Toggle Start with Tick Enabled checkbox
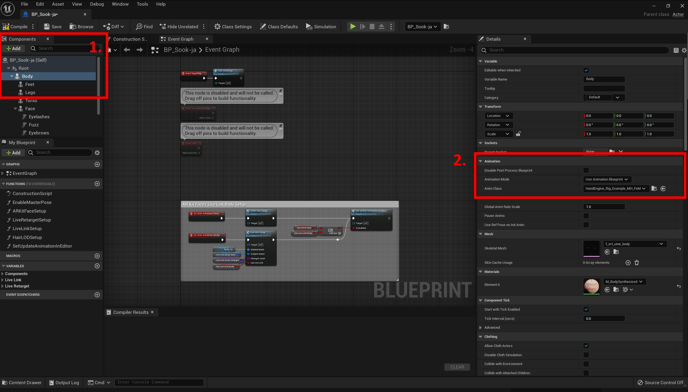This screenshot has width=688, height=392. 586,309
